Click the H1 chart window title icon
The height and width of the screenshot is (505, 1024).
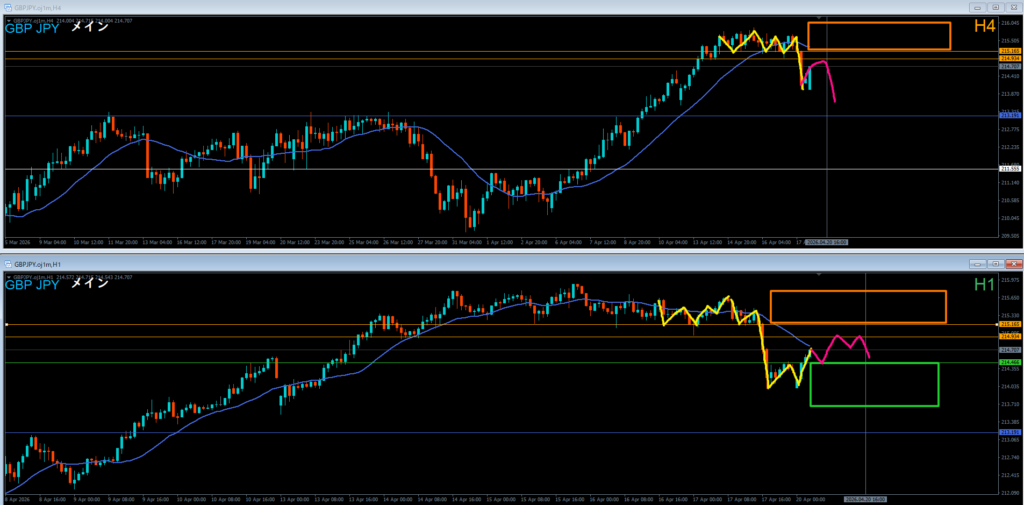(8, 265)
